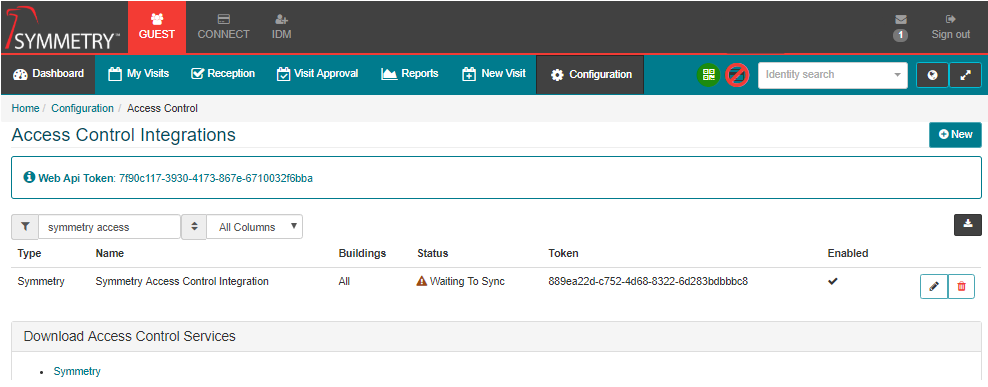Click the filter funnel icon
The image size is (988, 387).
25,227
